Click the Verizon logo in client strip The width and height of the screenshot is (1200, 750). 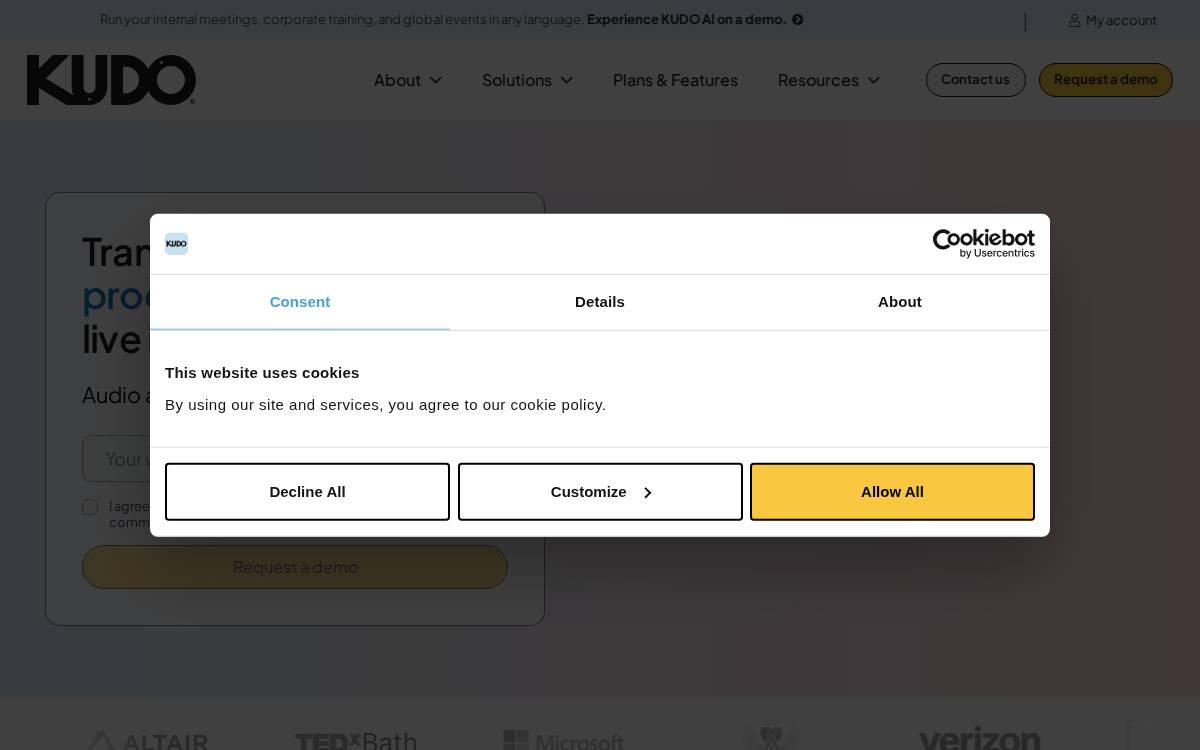click(x=979, y=740)
